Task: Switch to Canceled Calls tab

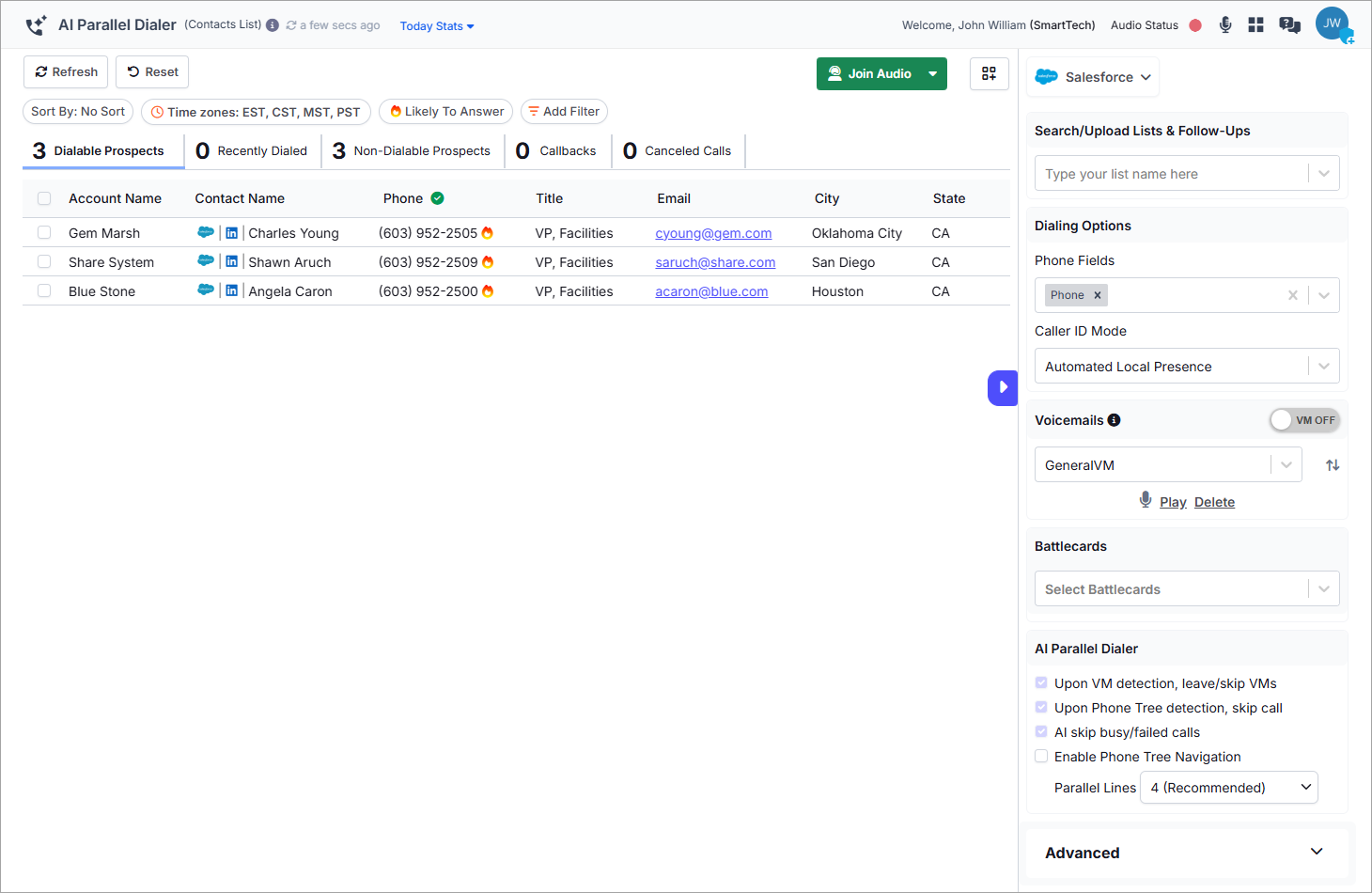Action: click(678, 150)
